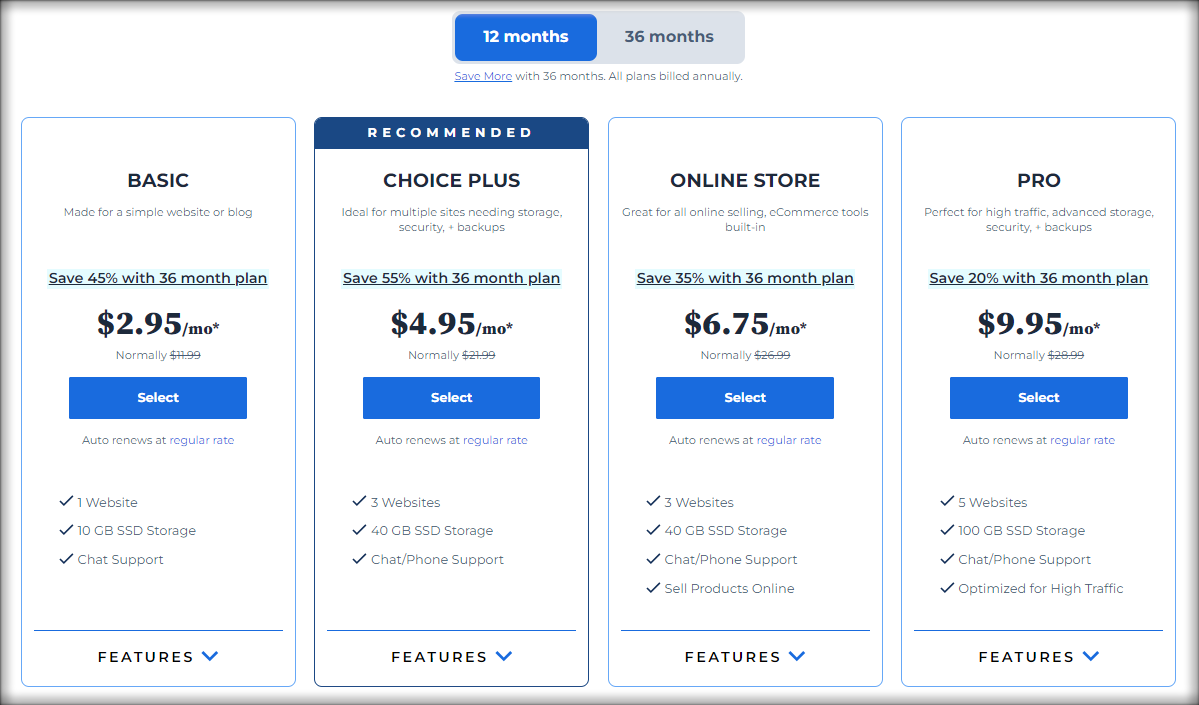
Task: Open Pro plan's regular rate link
Action: 1082,440
